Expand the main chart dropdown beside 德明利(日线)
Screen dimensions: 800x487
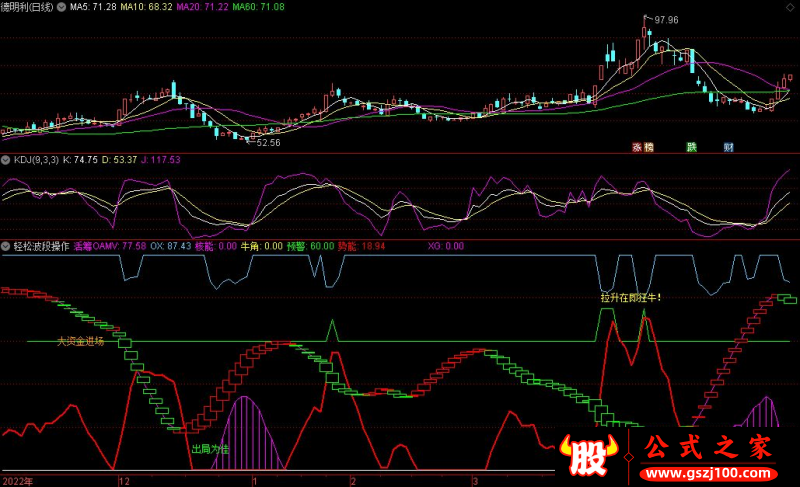pyautogui.click(x=61, y=7)
